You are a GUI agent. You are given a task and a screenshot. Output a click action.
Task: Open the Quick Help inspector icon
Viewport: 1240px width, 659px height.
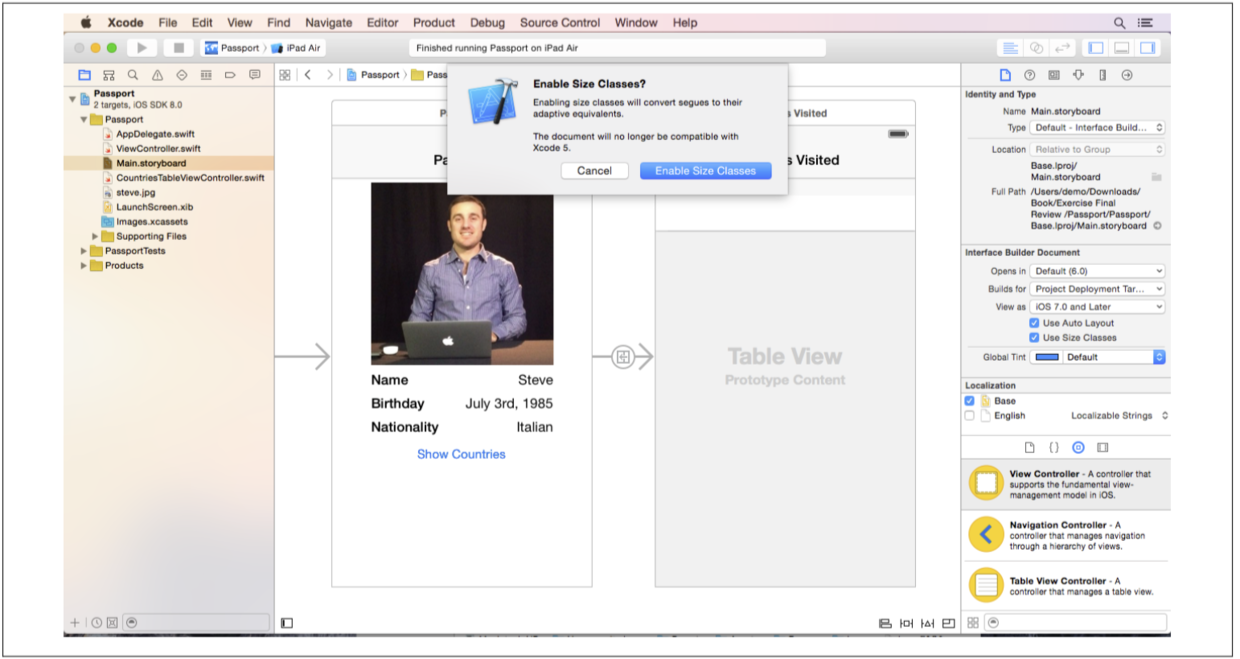1030,75
